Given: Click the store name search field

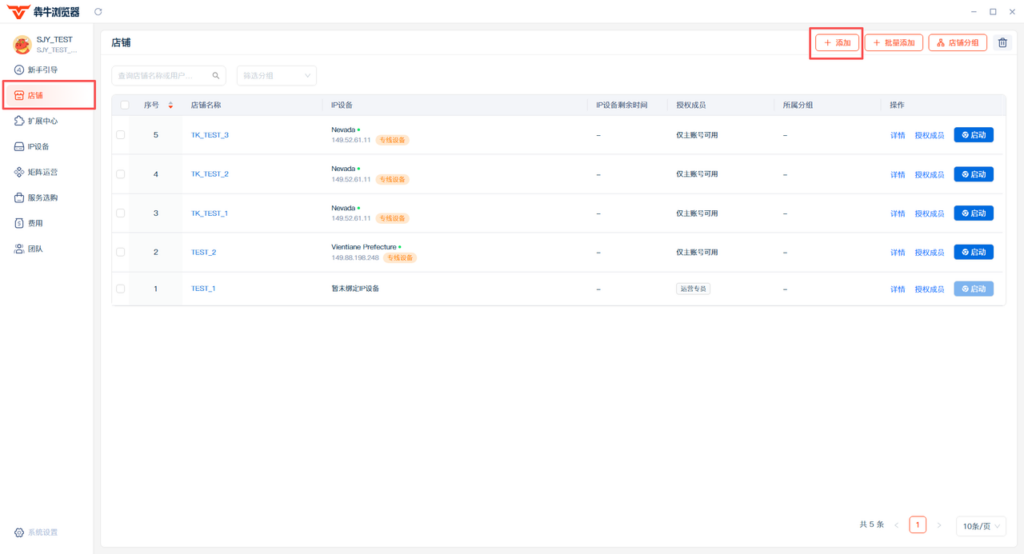Looking at the screenshot, I should coord(168,76).
